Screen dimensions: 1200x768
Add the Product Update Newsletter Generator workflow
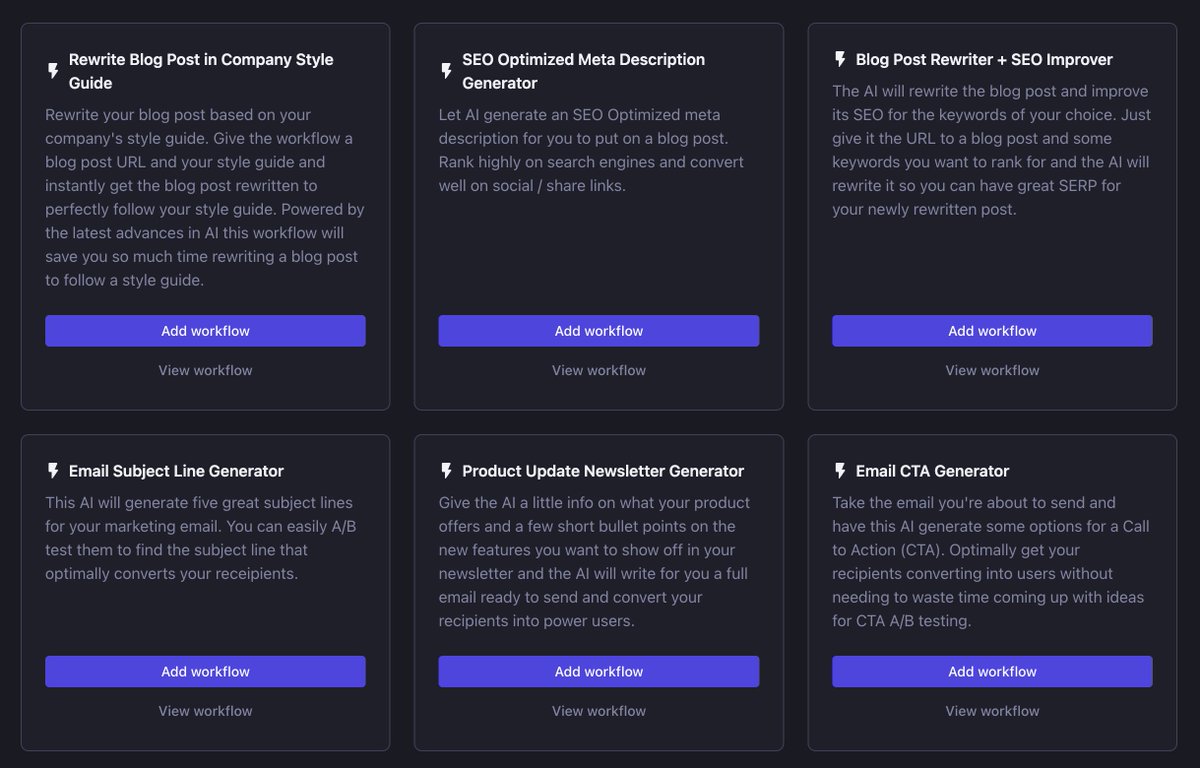point(598,672)
